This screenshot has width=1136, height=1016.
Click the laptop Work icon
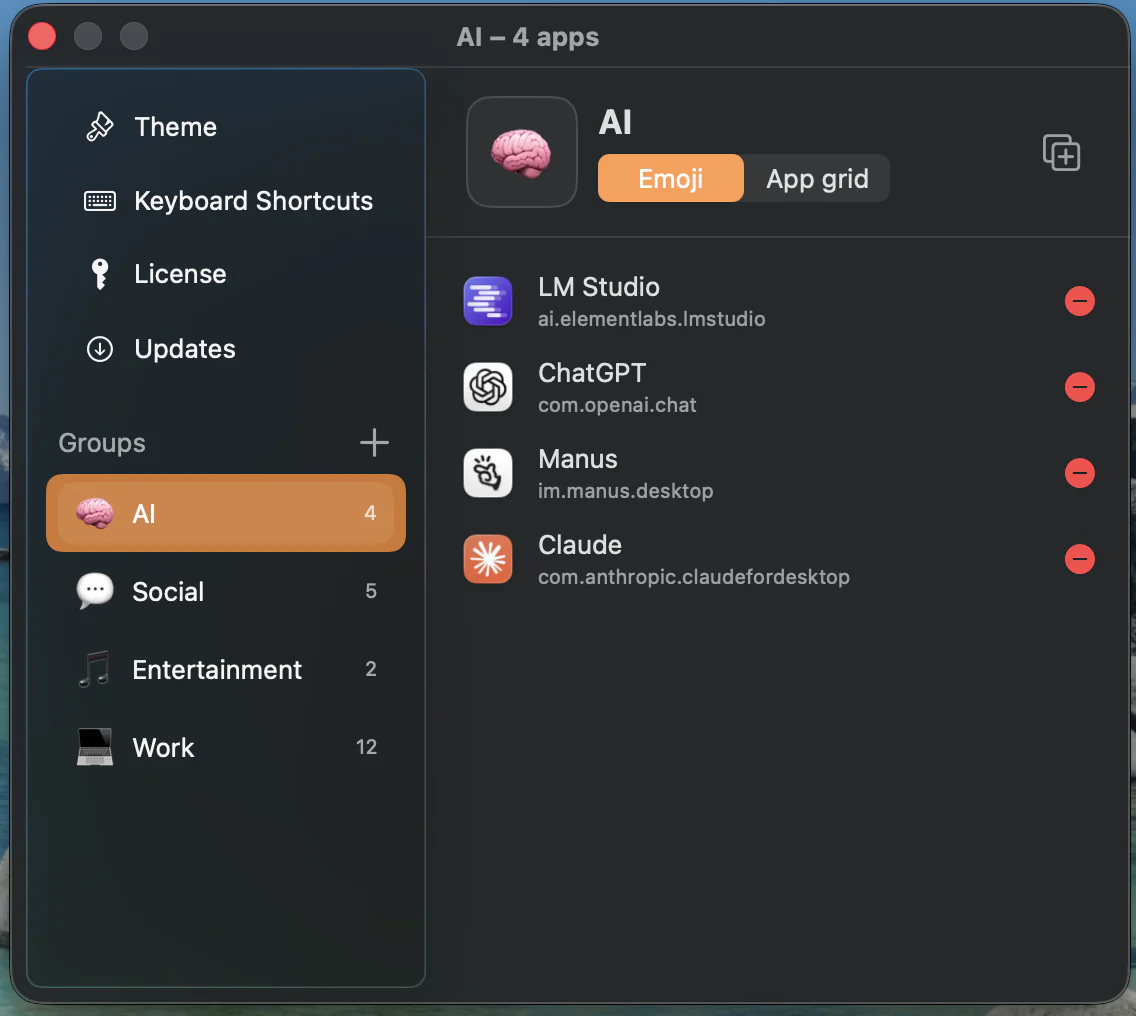95,747
